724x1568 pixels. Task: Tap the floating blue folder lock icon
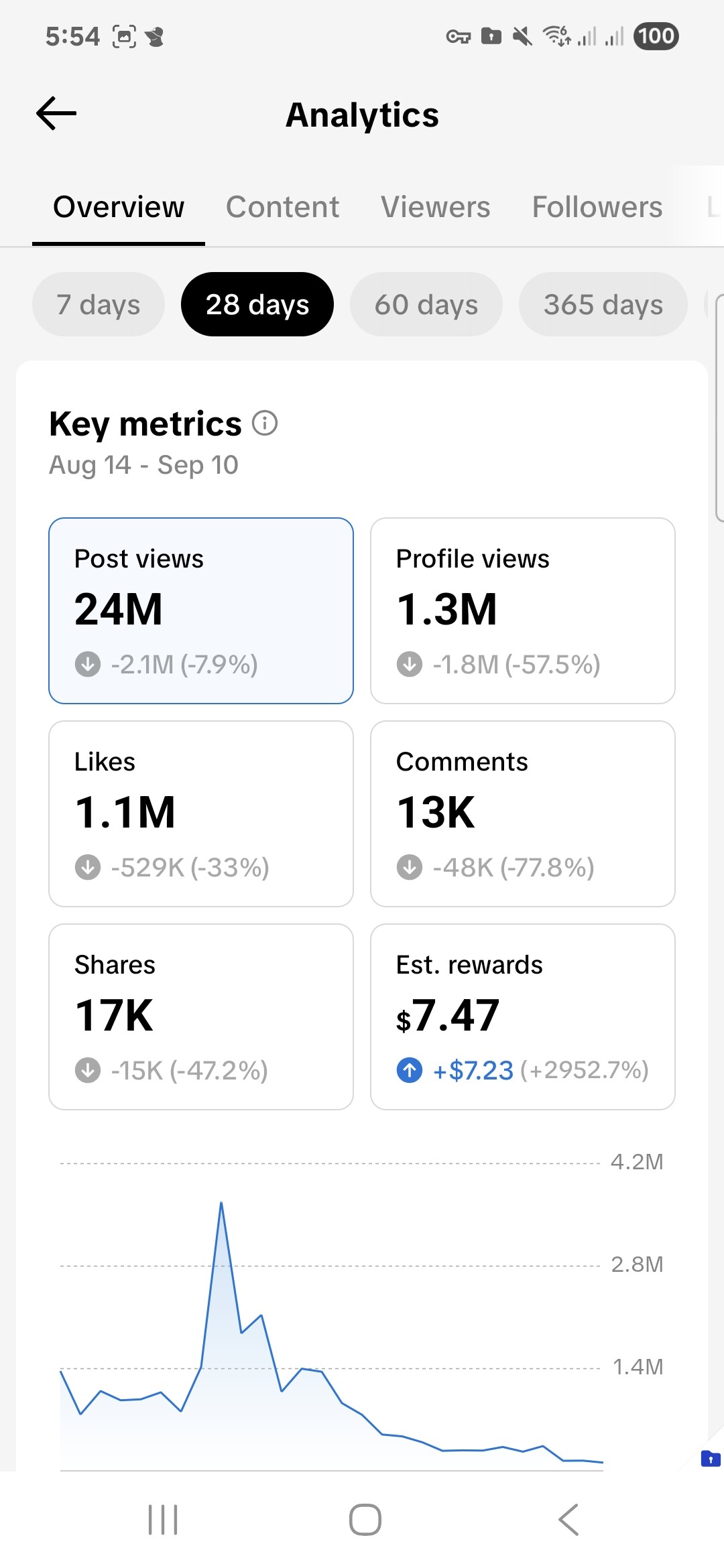[x=710, y=1458]
